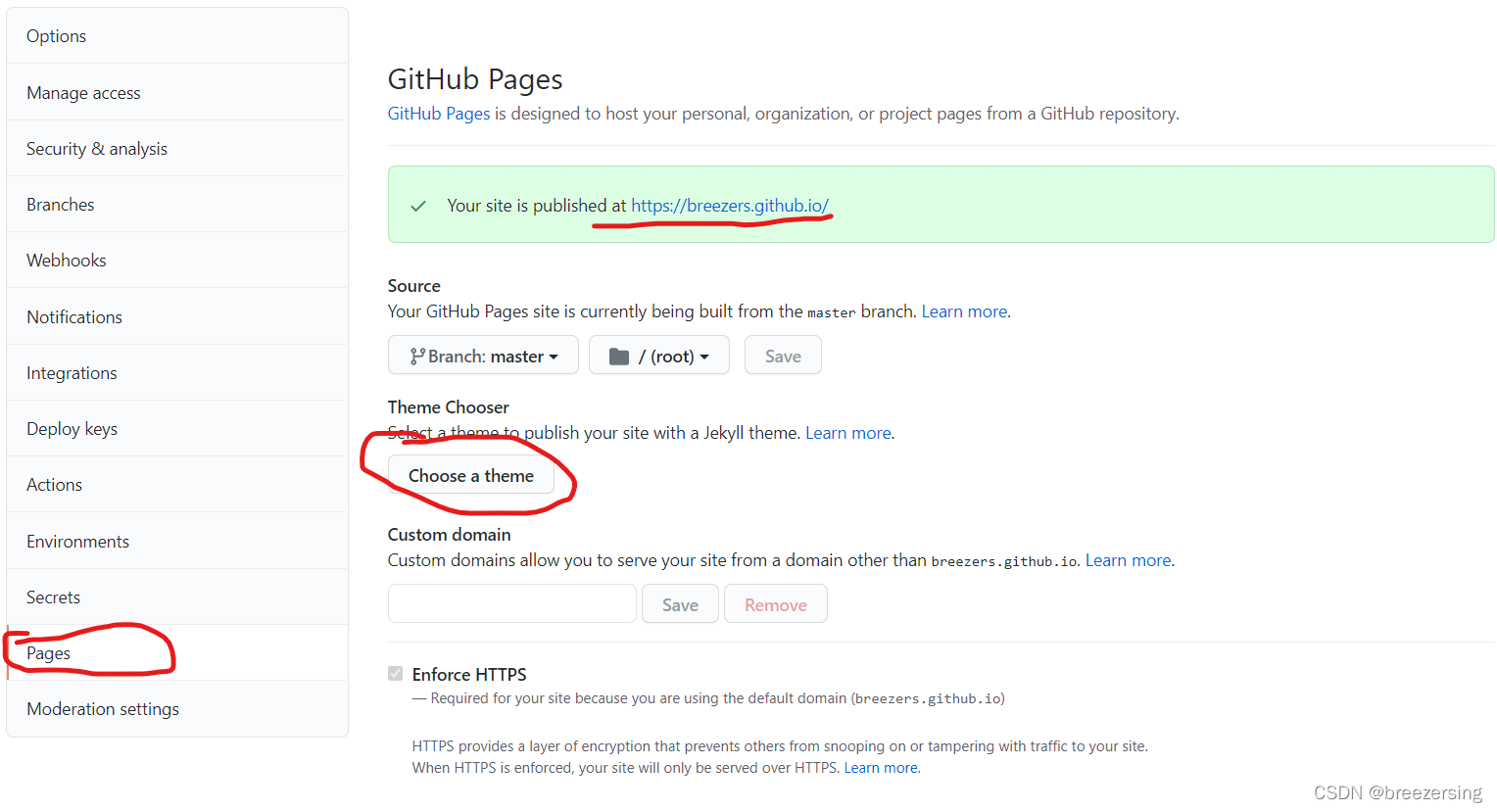Open Webhooks settings

[x=177, y=261]
